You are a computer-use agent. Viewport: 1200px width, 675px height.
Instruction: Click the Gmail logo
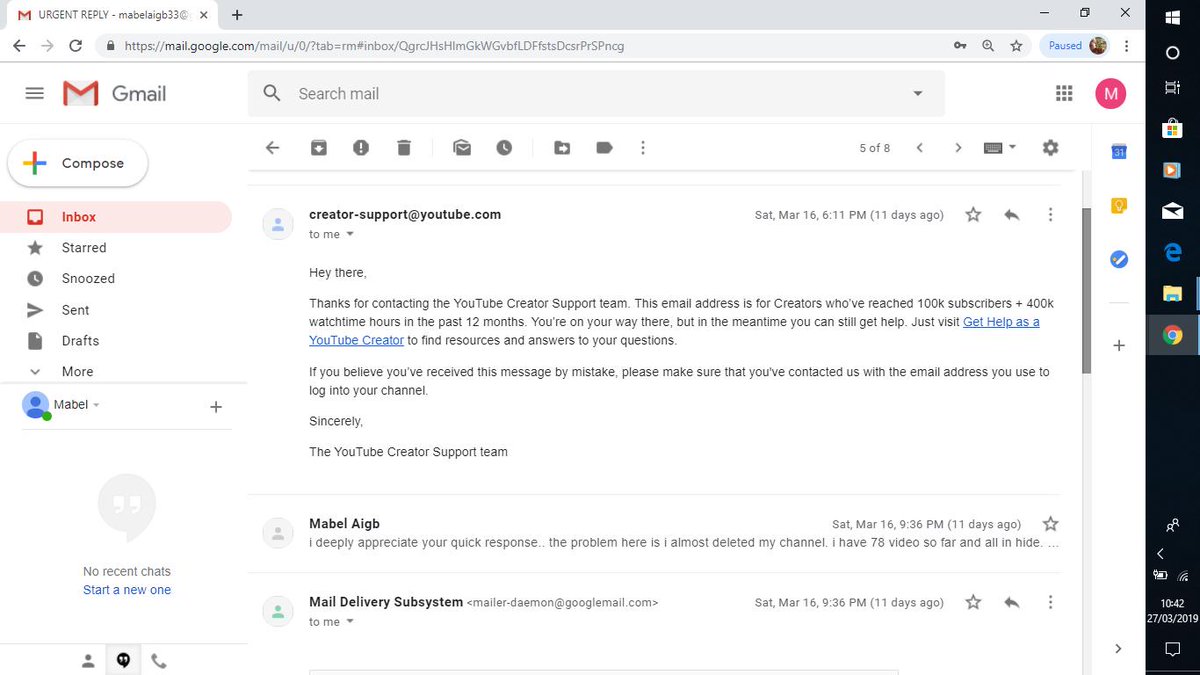(x=115, y=93)
